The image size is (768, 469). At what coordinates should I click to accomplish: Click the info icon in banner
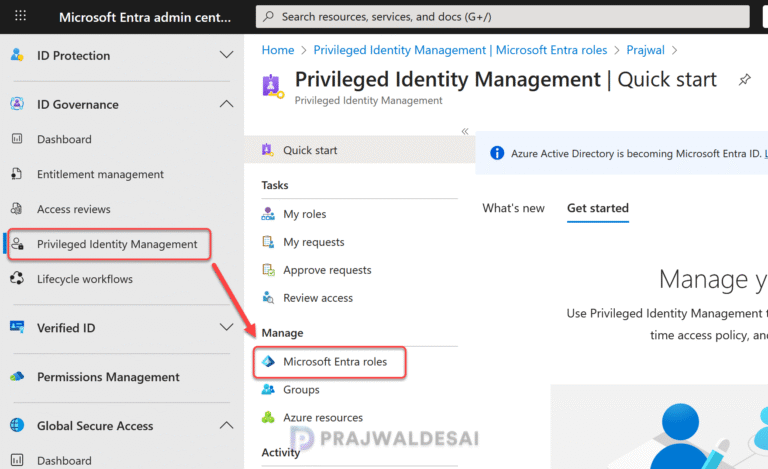[497, 153]
